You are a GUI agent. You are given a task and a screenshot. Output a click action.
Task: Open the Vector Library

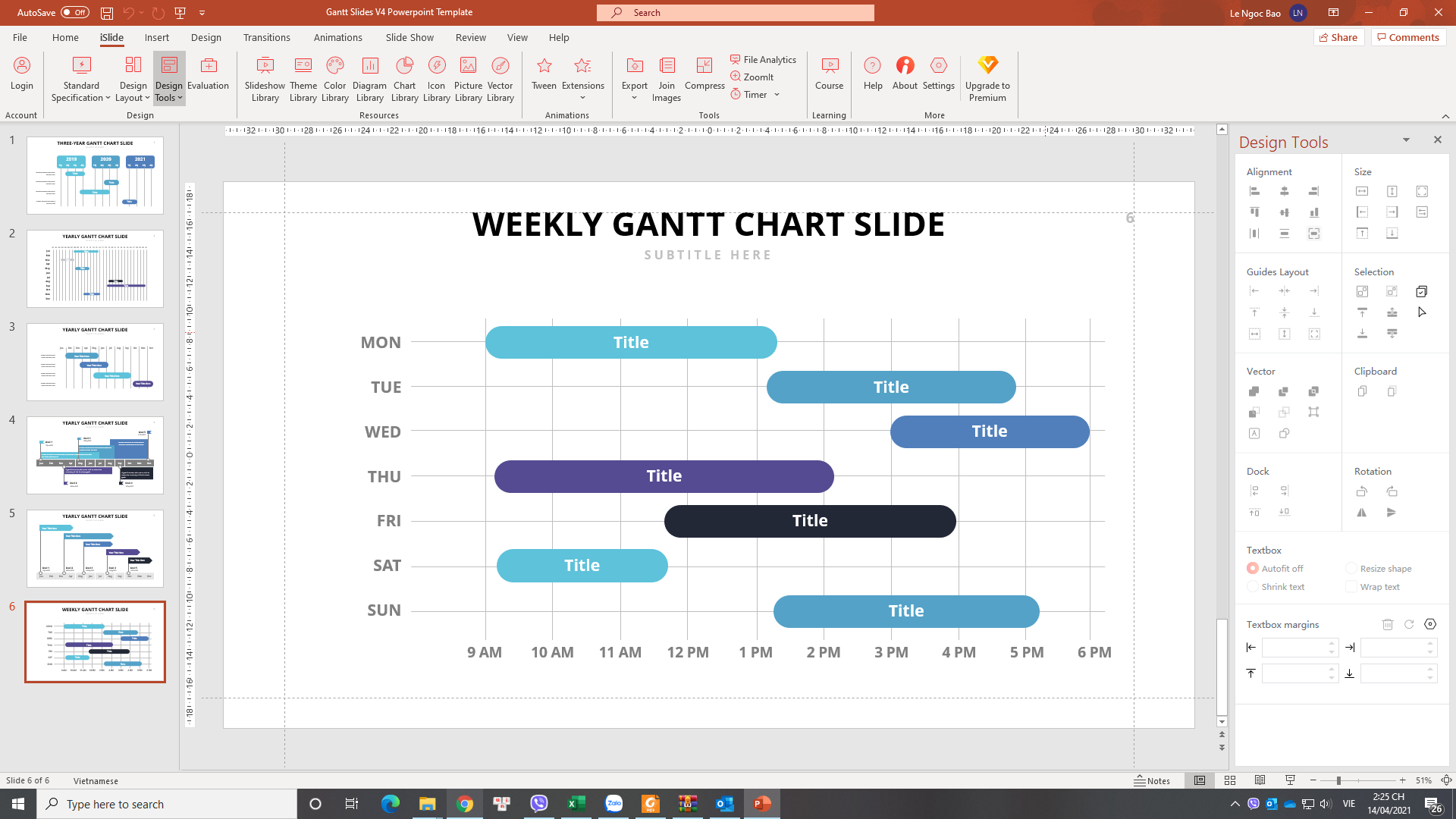coord(500,79)
